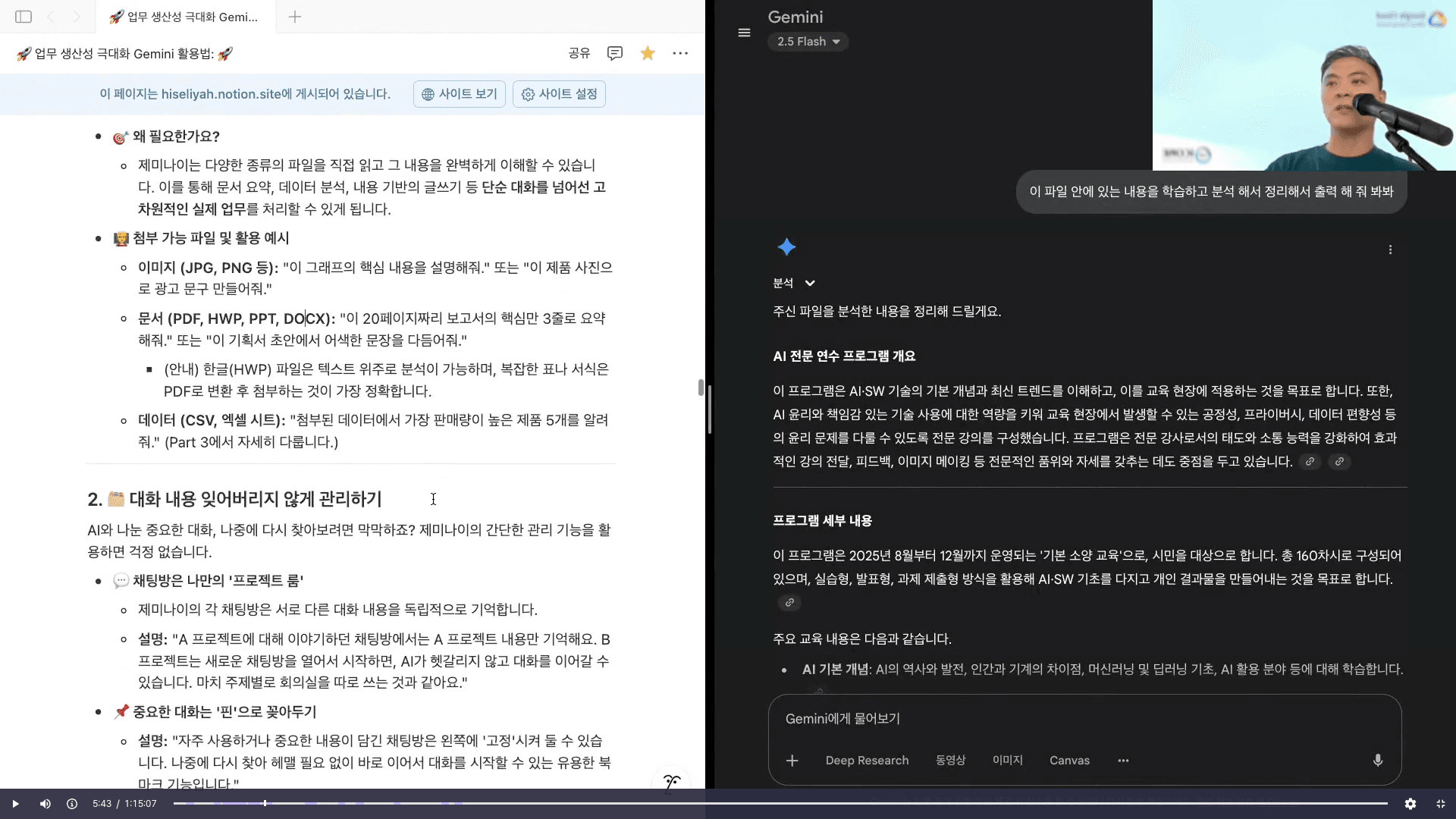Mute the video audio
The height and width of the screenshot is (819, 1456).
pos(45,803)
